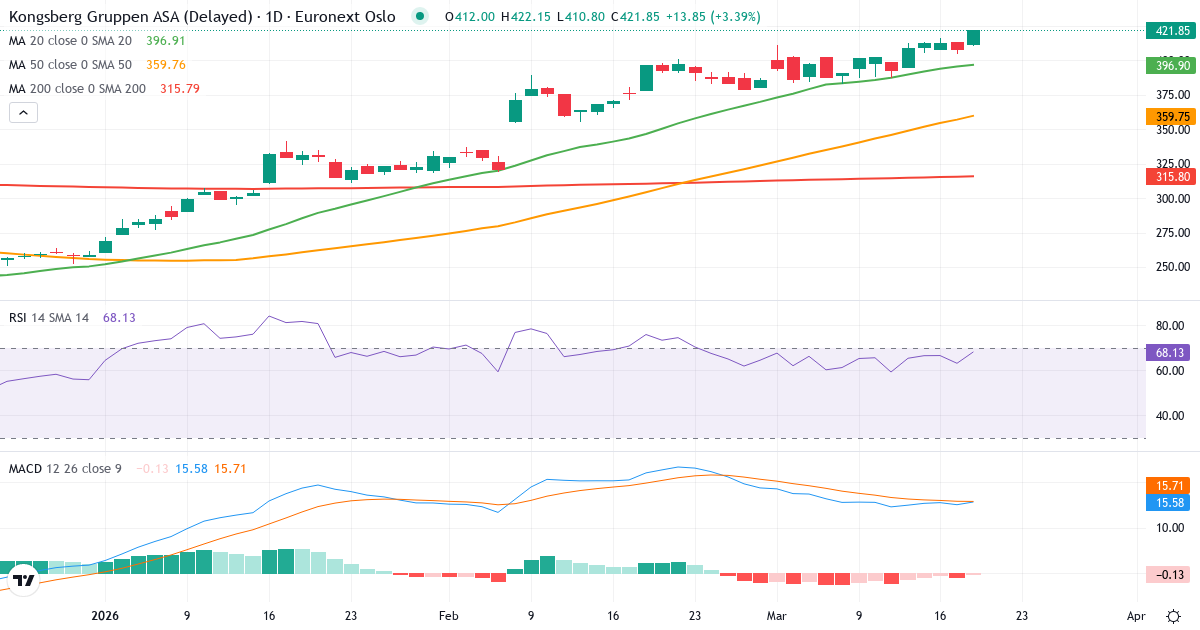This screenshot has height=630, width=1200.
Task: Click the blue 15.58 MACD value tag
Action: 1171,502
